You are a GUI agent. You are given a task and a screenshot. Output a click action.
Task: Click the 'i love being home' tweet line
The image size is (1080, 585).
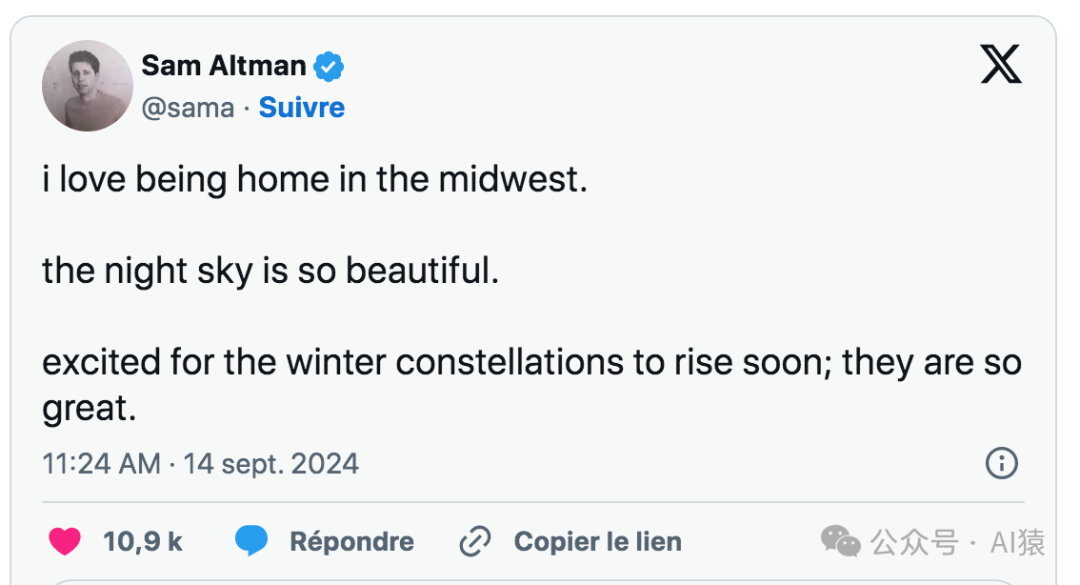pyautogui.click(x=314, y=181)
